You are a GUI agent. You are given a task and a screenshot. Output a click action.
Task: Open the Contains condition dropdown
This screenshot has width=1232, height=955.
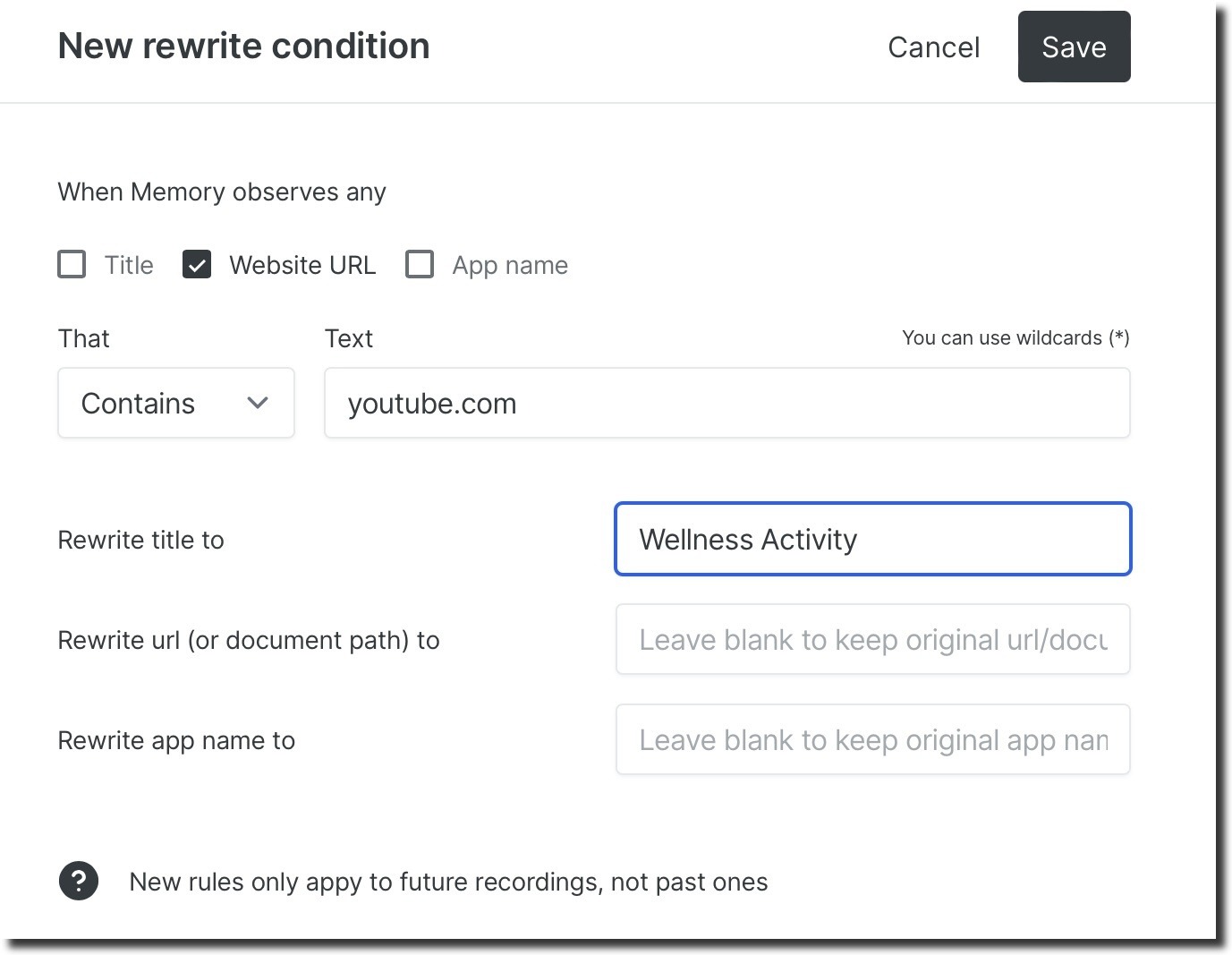(x=175, y=404)
